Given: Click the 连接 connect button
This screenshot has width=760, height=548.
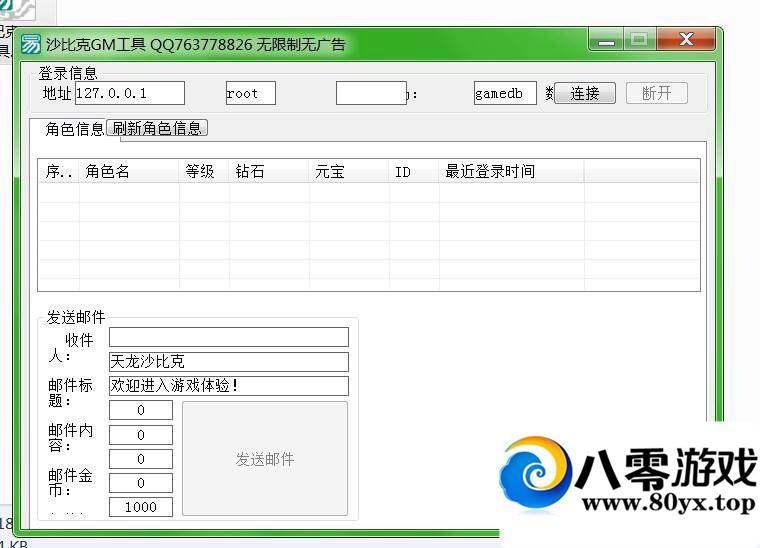Looking at the screenshot, I should [x=585, y=93].
